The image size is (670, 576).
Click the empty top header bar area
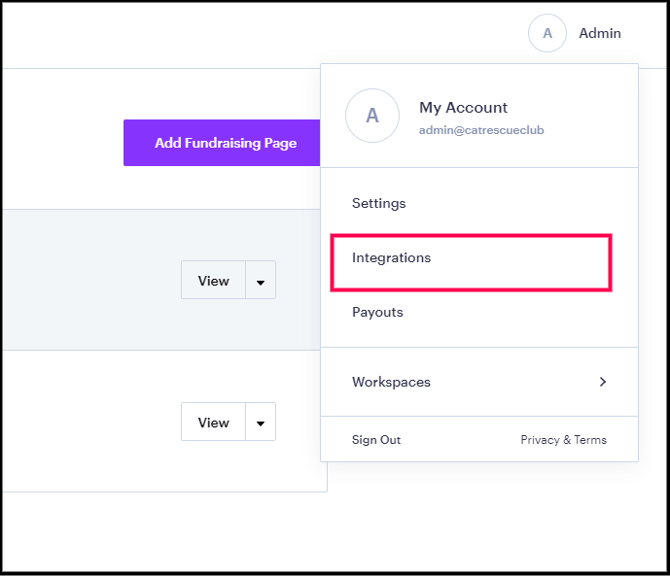(x=250, y=33)
